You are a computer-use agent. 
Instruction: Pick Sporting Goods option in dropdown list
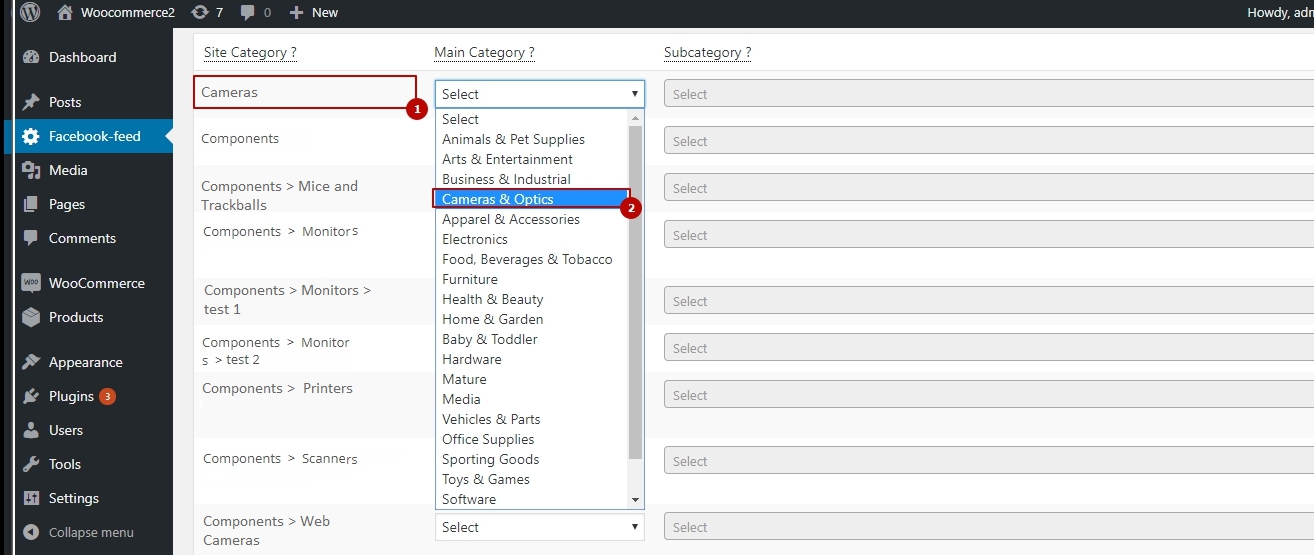490,459
